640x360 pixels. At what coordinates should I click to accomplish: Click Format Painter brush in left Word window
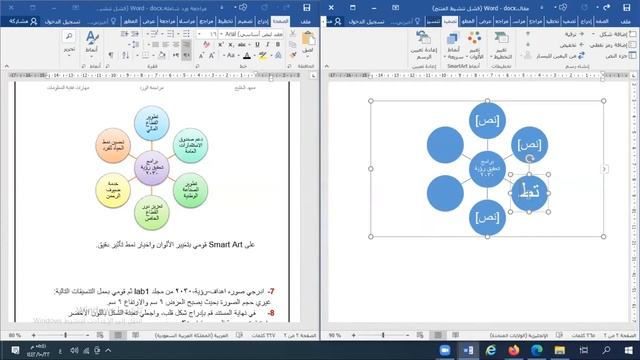tap(293, 55)
